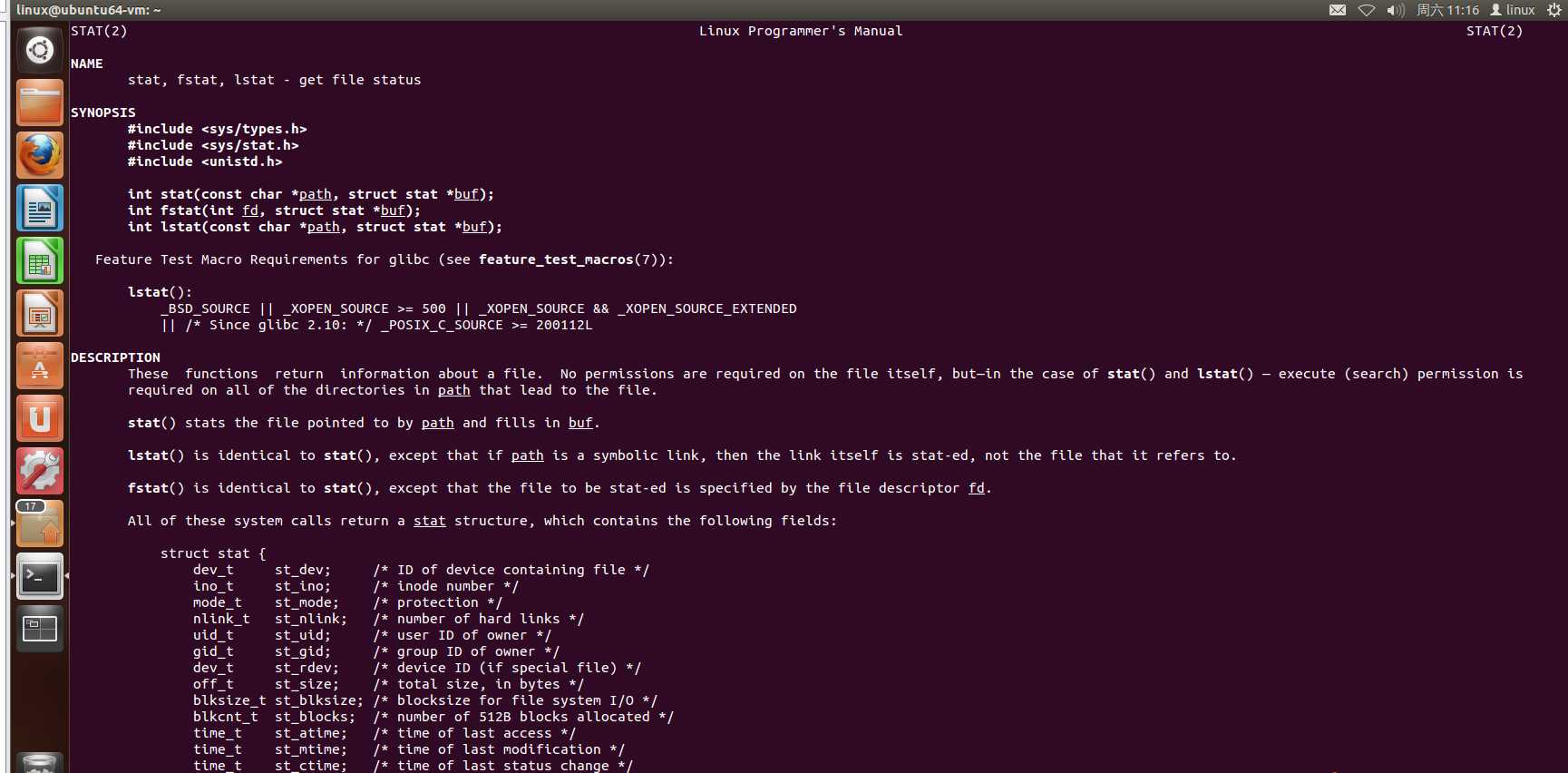Click '_XOPEN_SOURCE_EXTENDED' macro text
The width and height of the screenshot is (1568, 773).
tap(707, 308)
